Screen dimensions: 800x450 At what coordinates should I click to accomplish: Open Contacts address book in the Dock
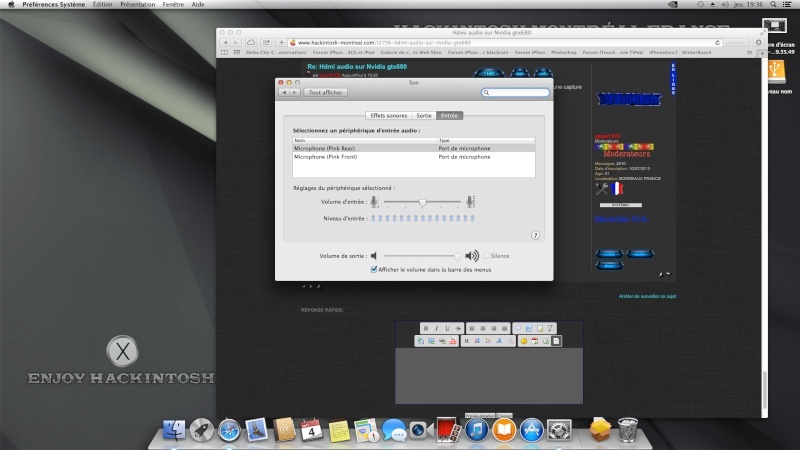(x=284, y=430)
